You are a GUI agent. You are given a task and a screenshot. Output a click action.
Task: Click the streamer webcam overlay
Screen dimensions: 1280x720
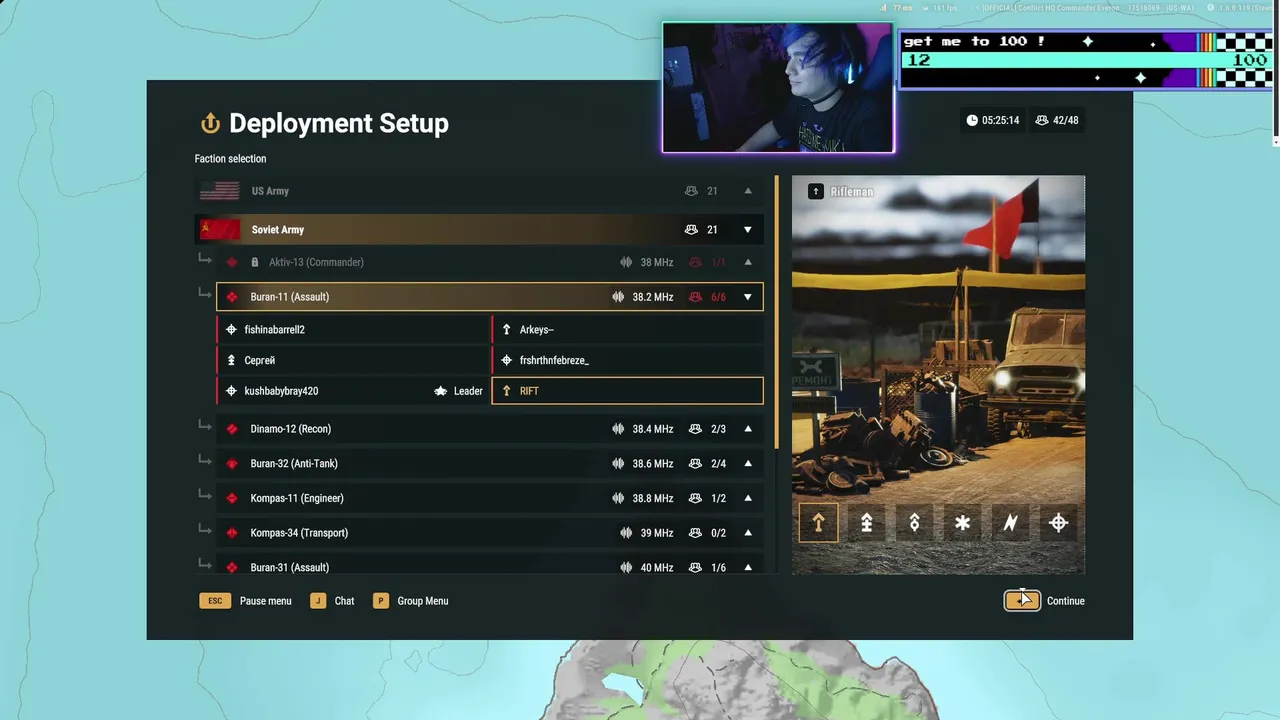click(778, 88)
